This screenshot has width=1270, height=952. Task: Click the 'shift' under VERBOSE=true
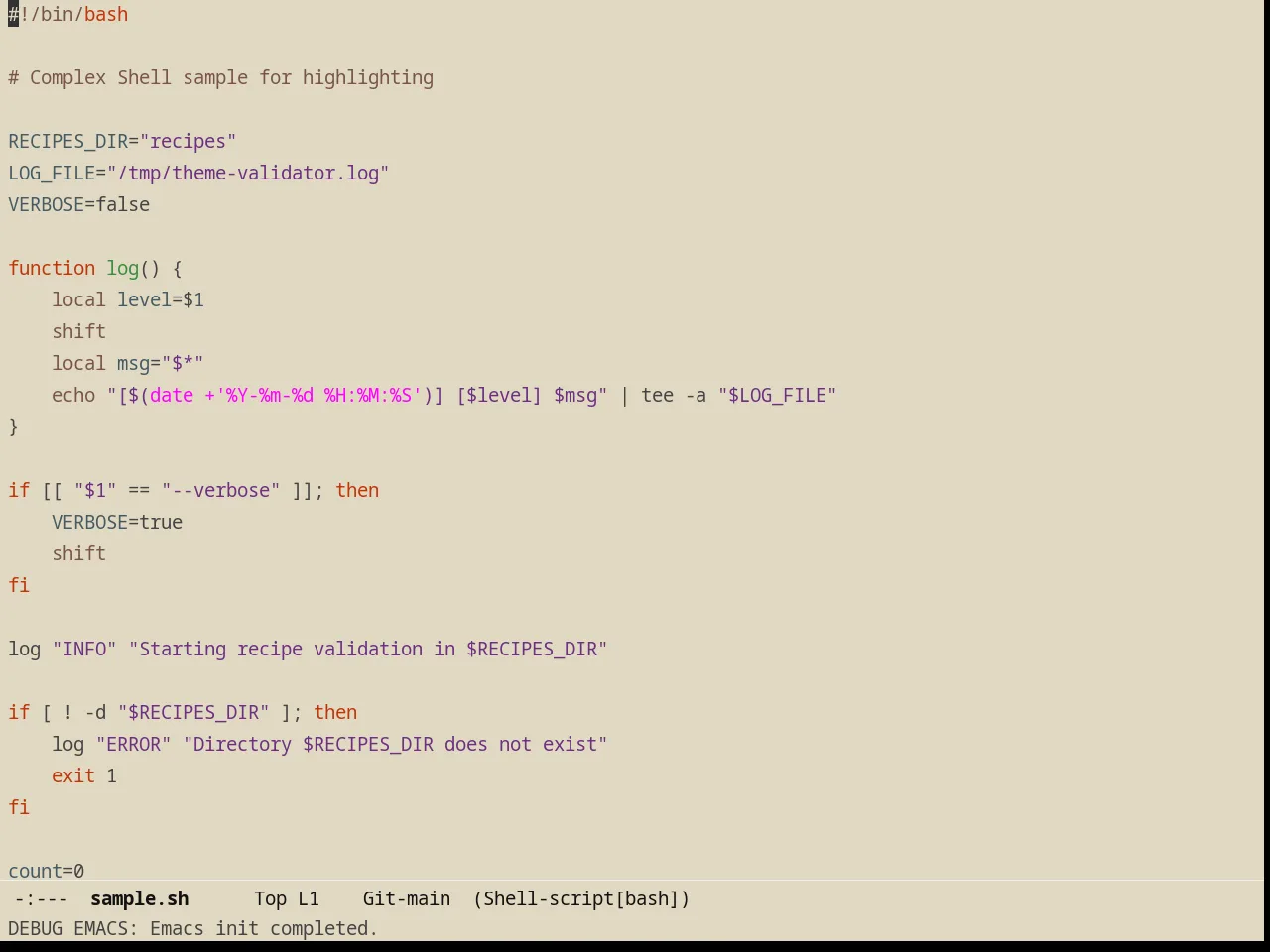click(79, 553)
